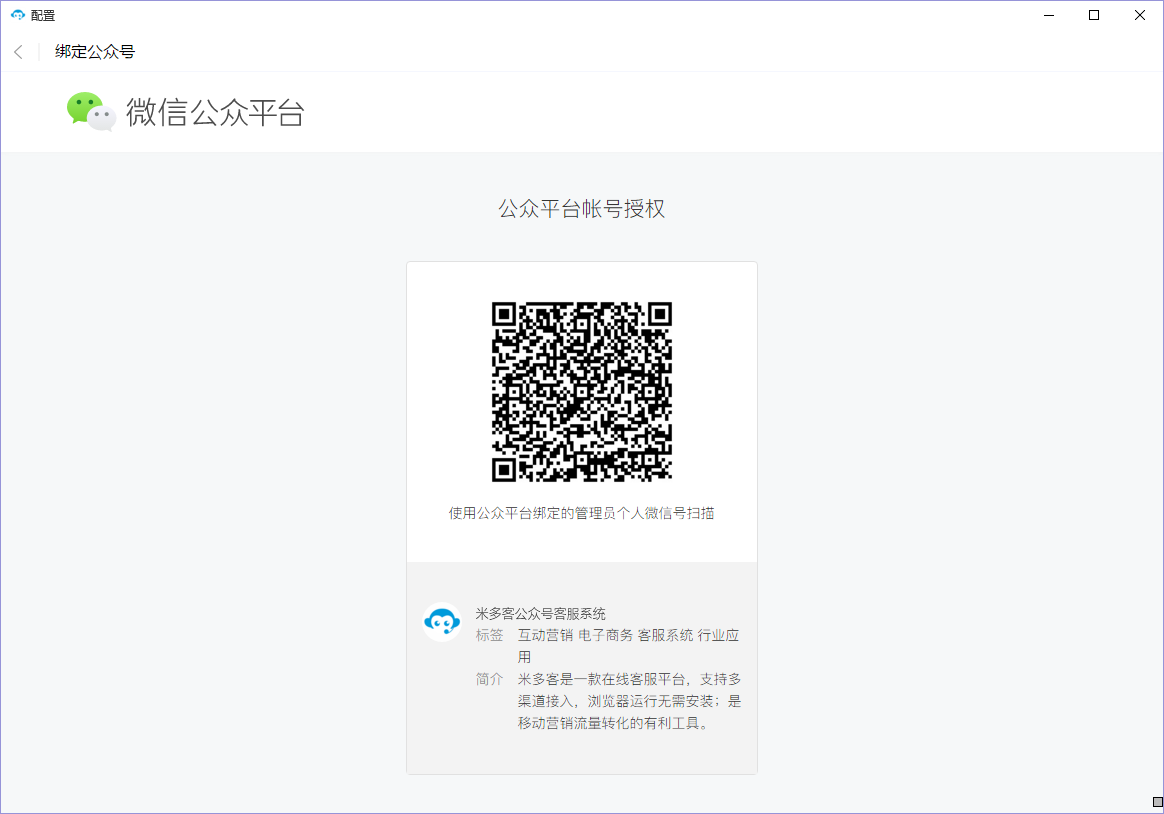Click the 互动营销 tag
This screenshot has height=814, width=1164.
coord(545,635)
